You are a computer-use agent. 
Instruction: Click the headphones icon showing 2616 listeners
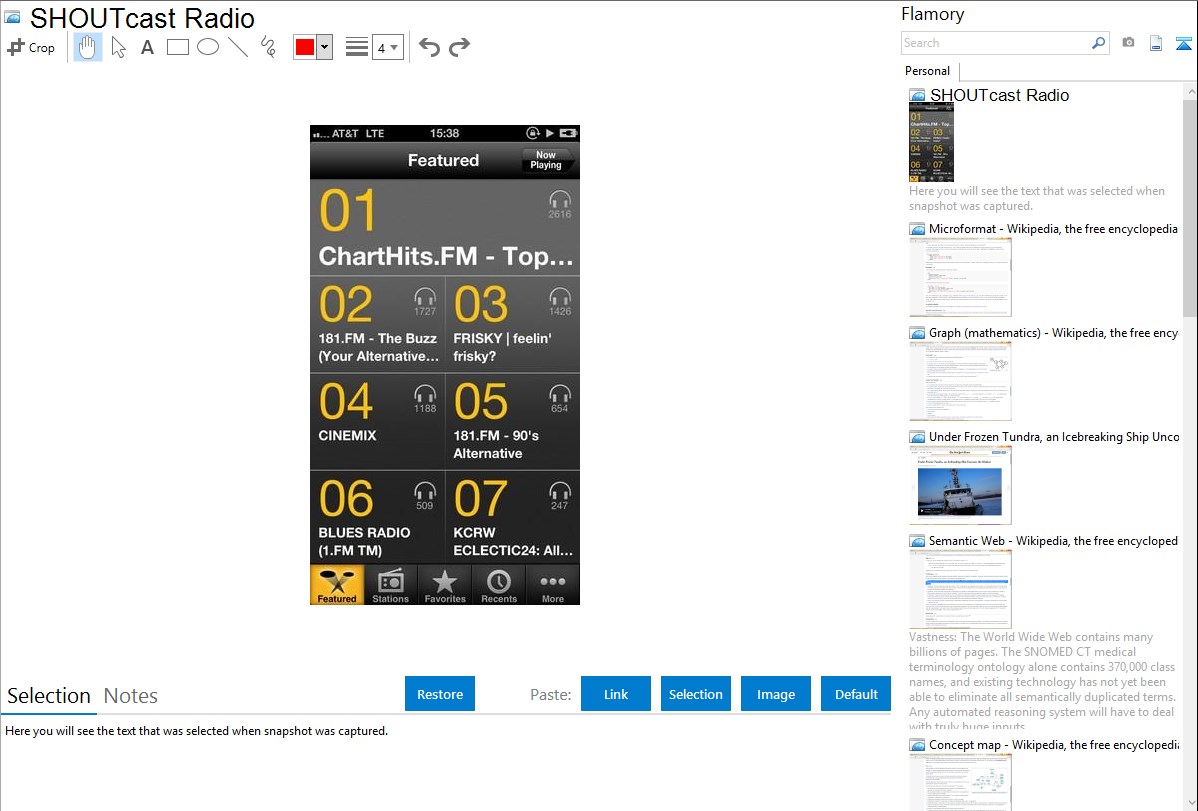pos(560,200)
